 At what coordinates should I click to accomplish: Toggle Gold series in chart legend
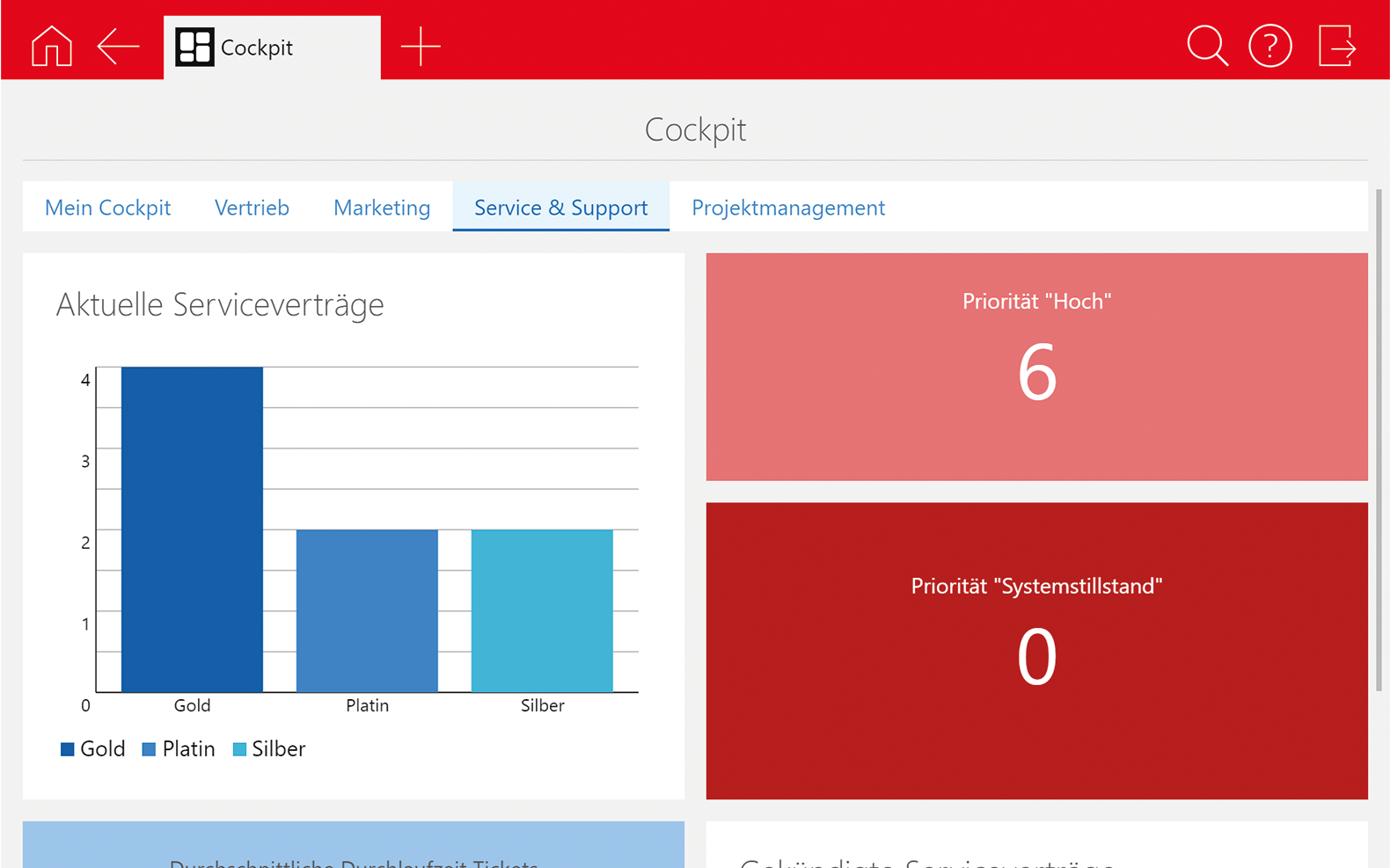coord(92,749)
